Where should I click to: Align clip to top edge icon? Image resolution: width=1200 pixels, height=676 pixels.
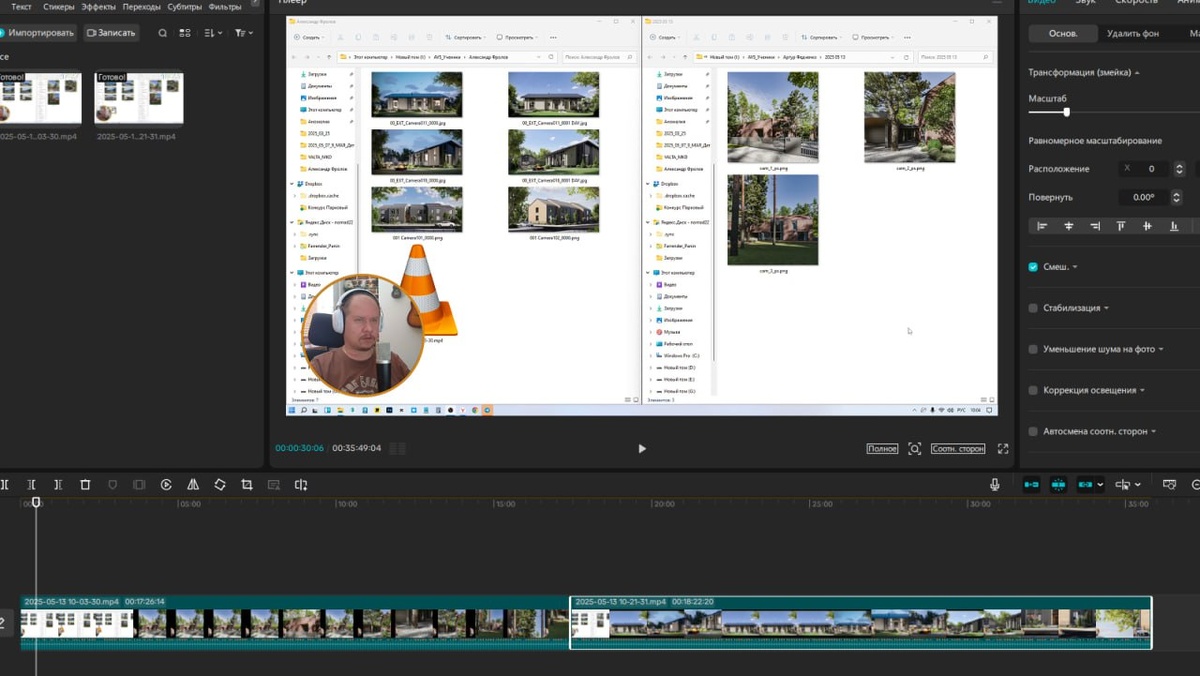click(x=1121, y=226)
